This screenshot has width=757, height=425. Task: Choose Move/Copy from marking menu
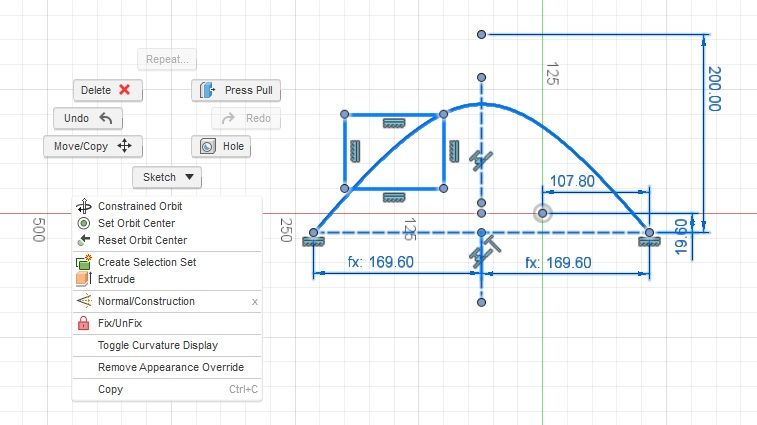93,146
